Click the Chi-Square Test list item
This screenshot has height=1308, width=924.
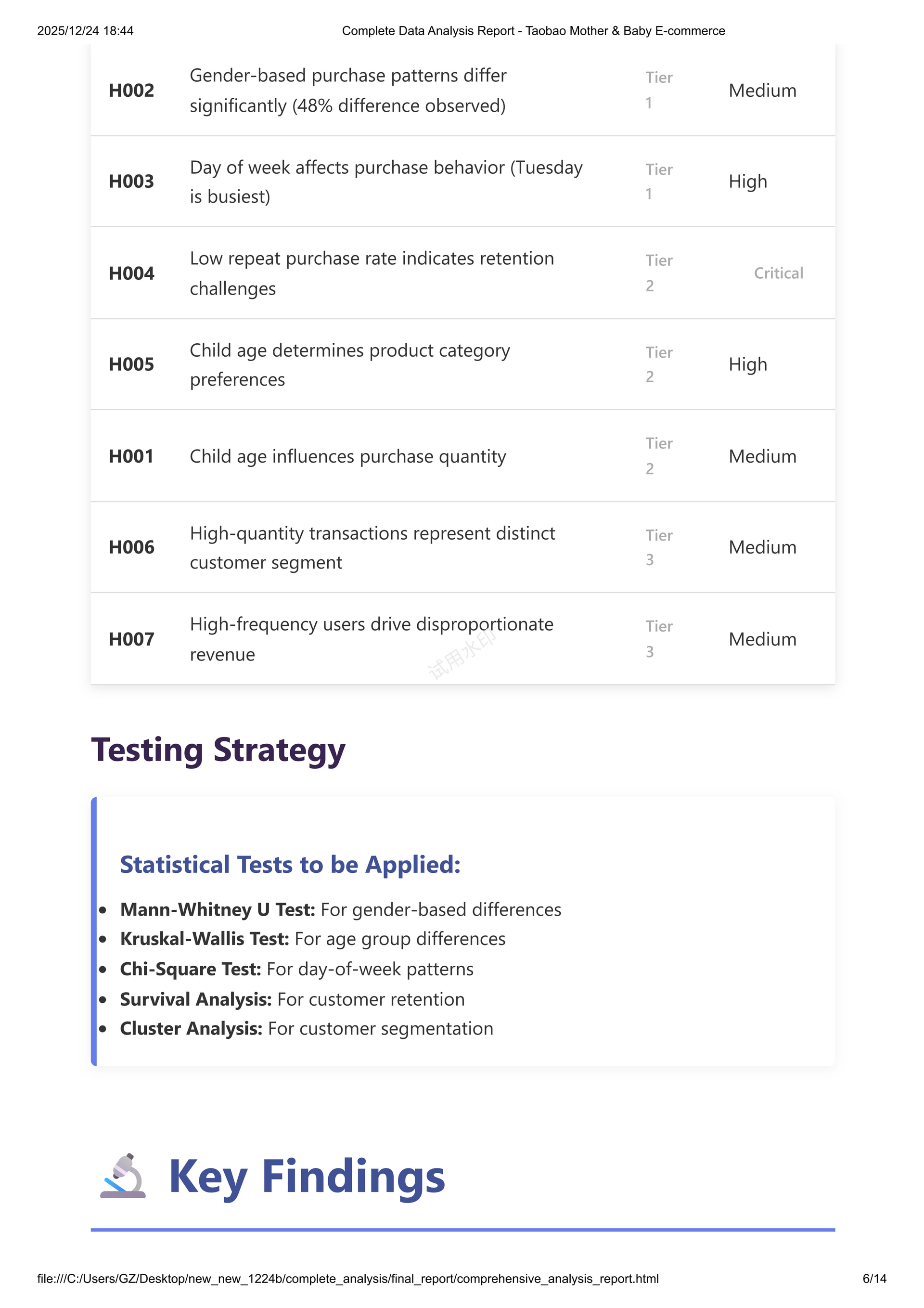(297, 969)
